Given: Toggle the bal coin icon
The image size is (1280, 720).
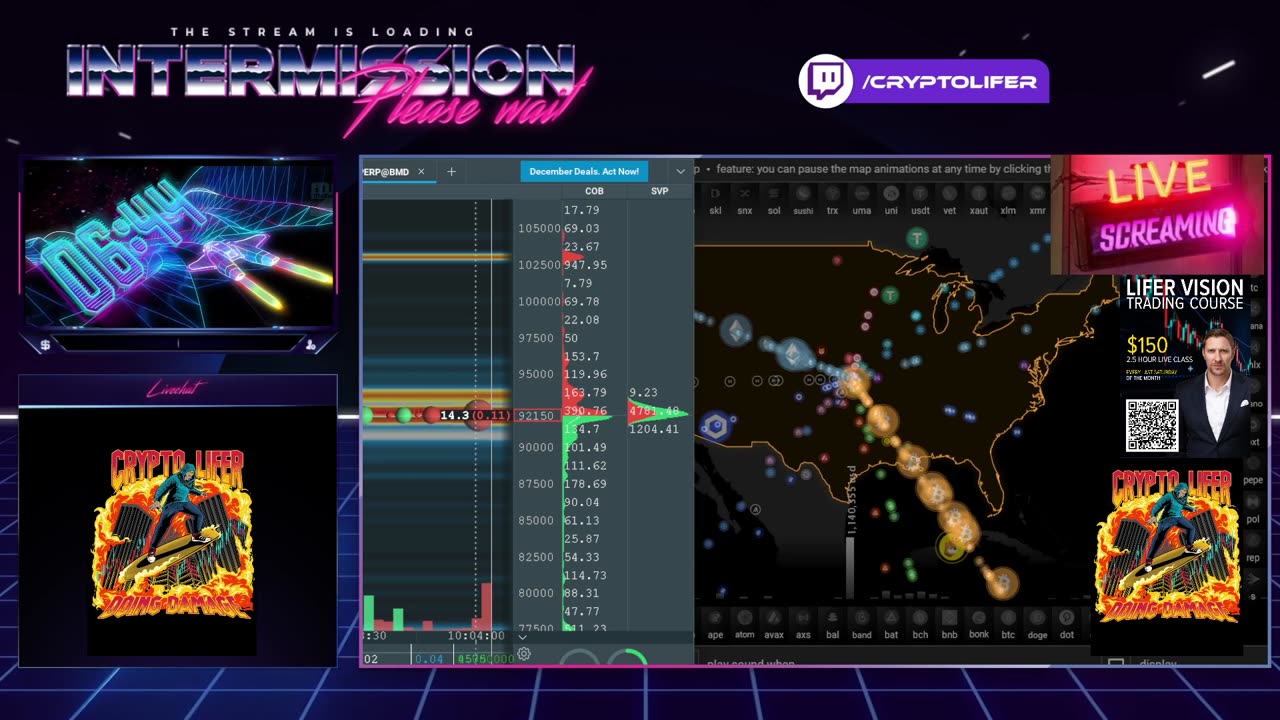Looking at the screenshot, I should (832, 618).
